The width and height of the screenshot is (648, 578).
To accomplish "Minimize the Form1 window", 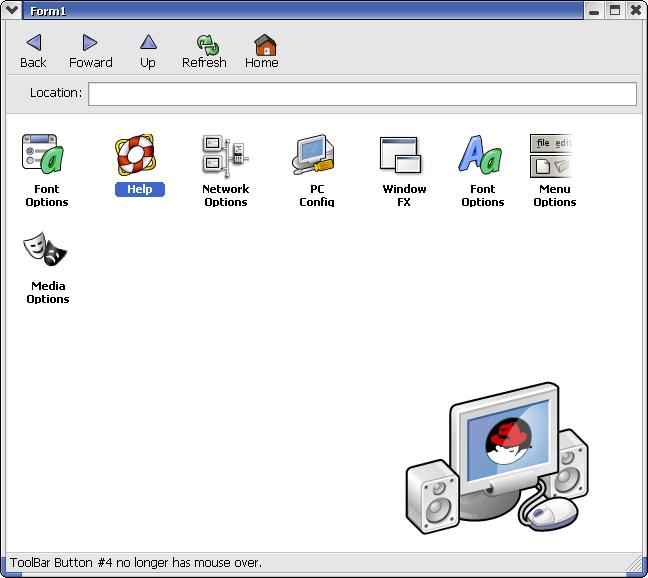I will click(595, 10).
